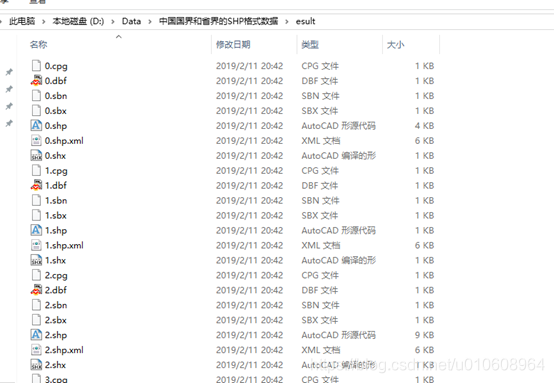This screenshot has width=554, height=383.
Task: Click the file icon of 1.sbx
Action: click(36, 215)
